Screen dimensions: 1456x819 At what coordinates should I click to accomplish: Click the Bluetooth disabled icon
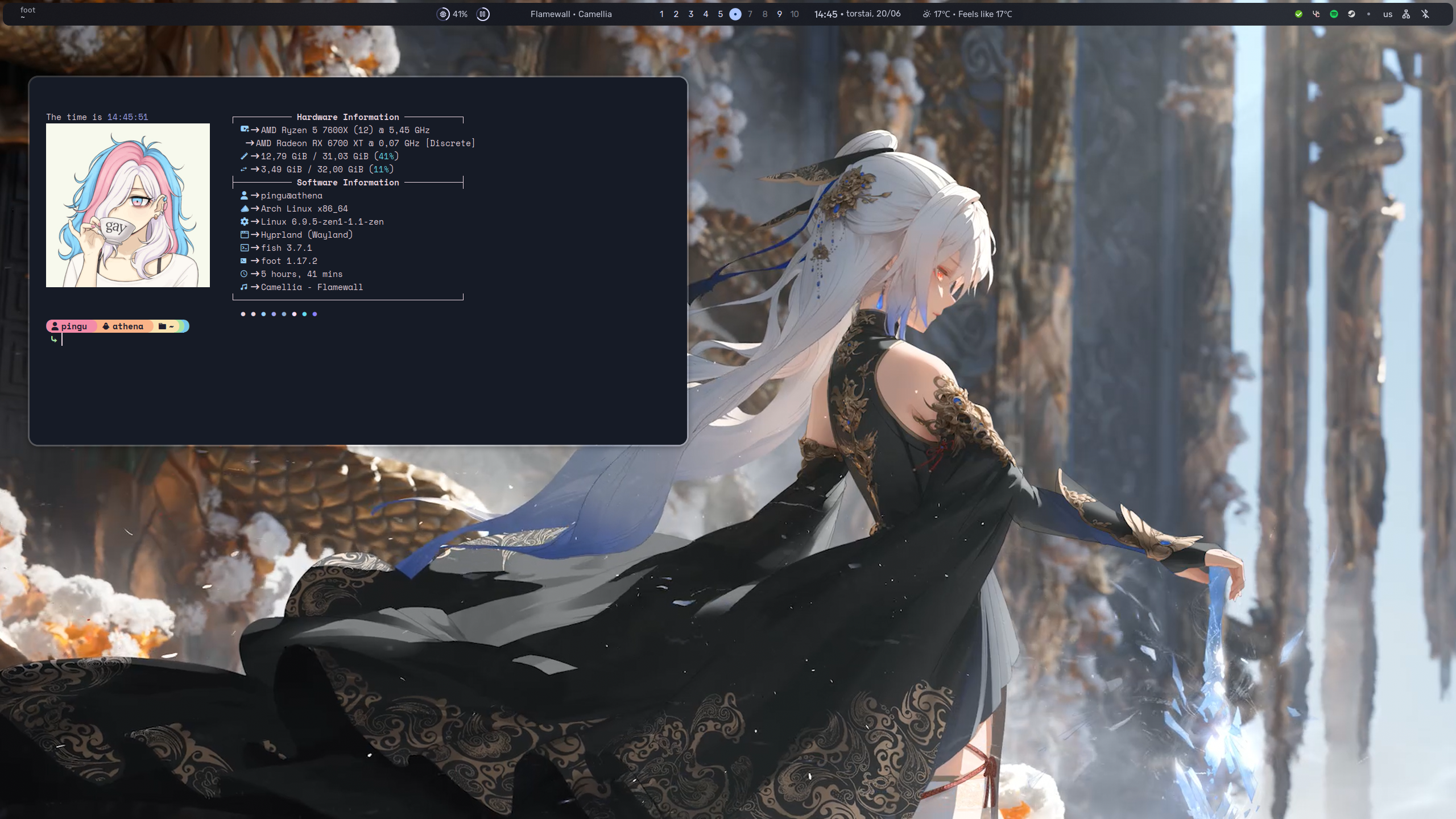click(x=1425, y=14)
